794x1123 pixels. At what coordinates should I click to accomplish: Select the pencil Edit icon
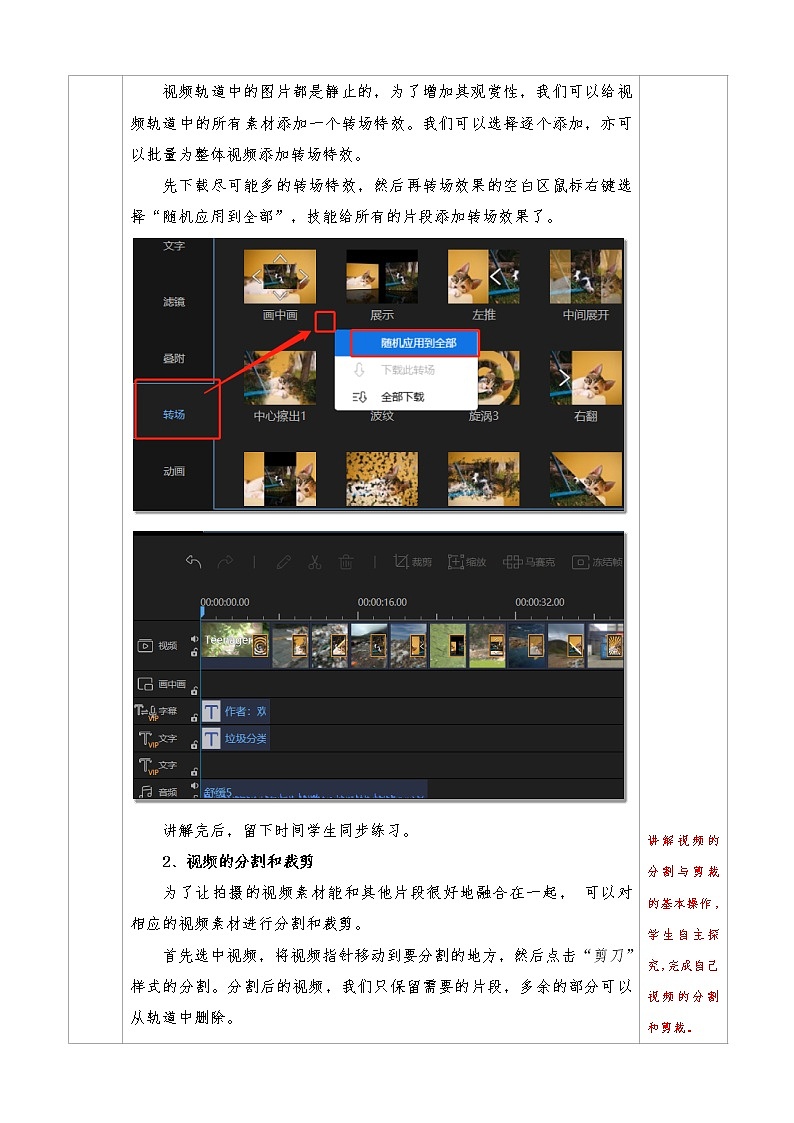(x=284, y=562)
